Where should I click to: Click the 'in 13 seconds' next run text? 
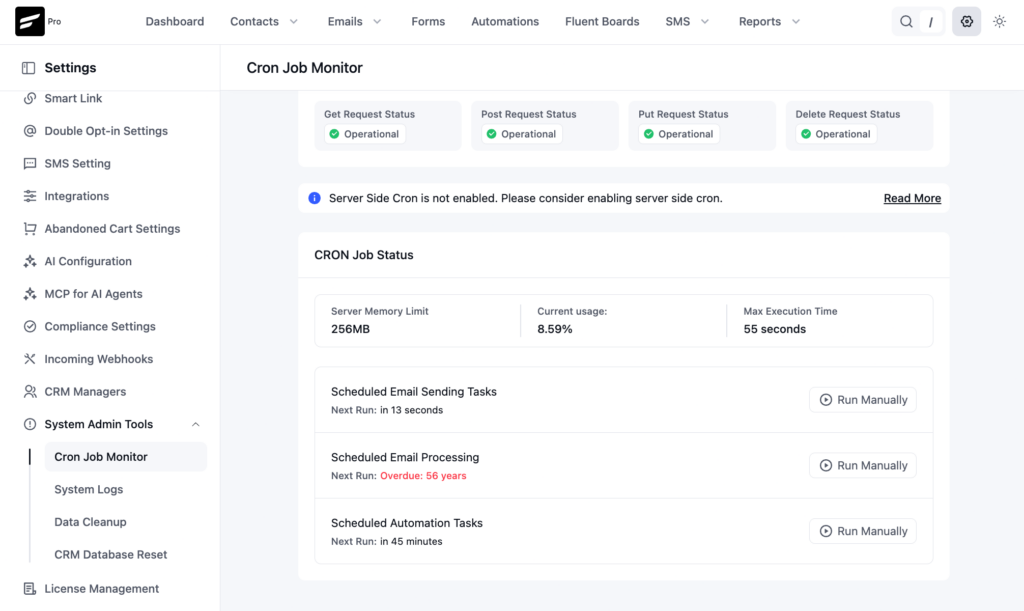[411, 411]
